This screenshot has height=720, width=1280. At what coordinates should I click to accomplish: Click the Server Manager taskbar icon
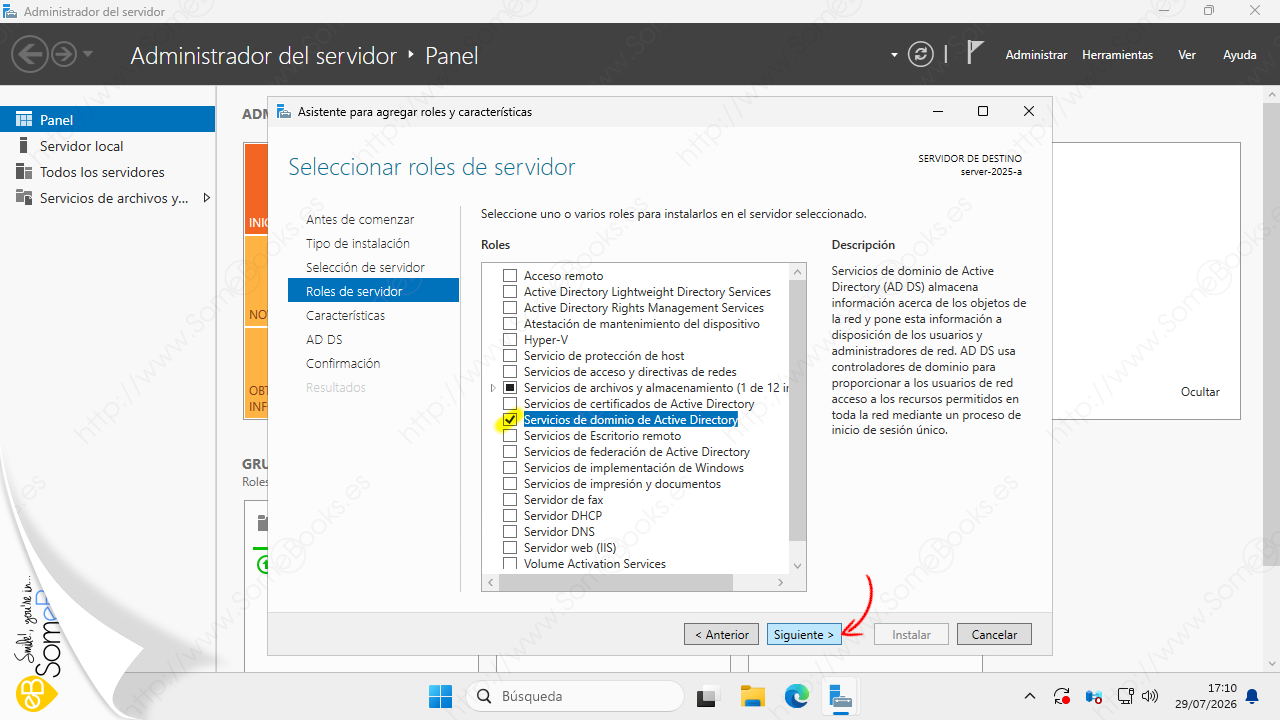pyautogui.click(x=840, y=696)
